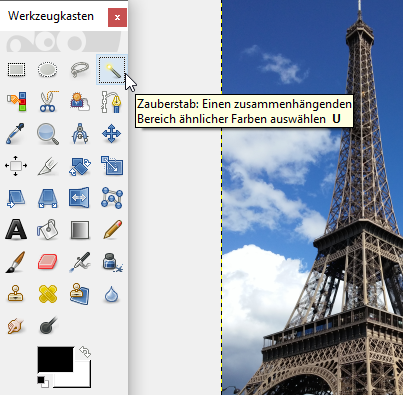Select the Cage Transform tool
Screen dimensions: 403x395
[x=112, y=198]
